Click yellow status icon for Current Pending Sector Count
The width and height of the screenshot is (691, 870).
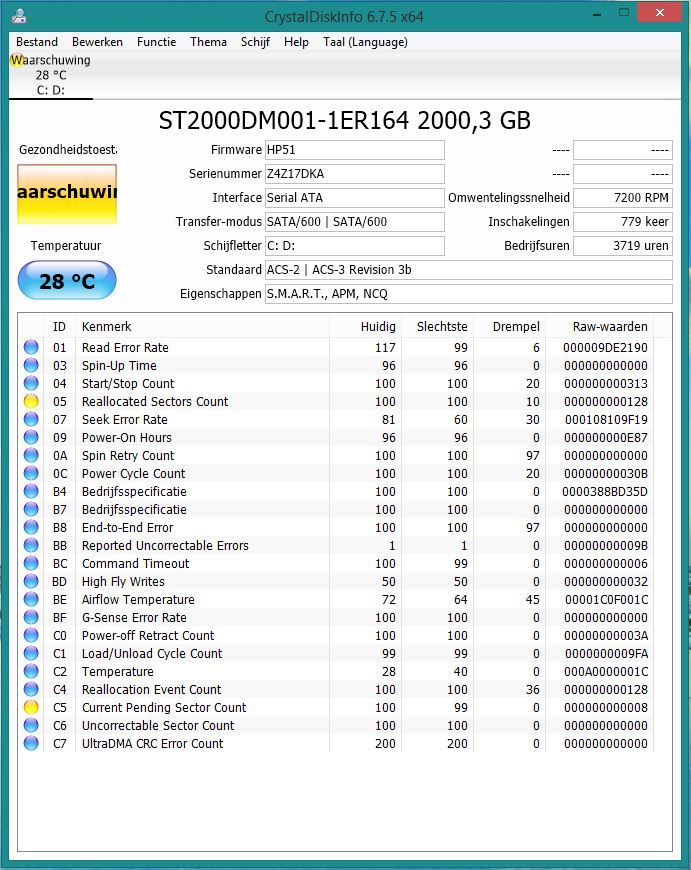click(31, 707)
